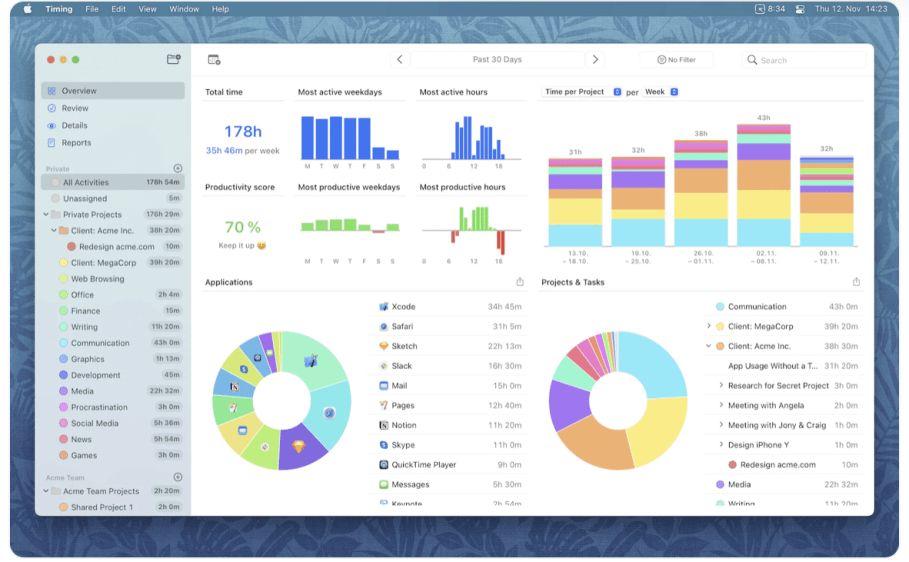
Task: Select the Past 30 Days range button
Action: click(x=497, y=59)
